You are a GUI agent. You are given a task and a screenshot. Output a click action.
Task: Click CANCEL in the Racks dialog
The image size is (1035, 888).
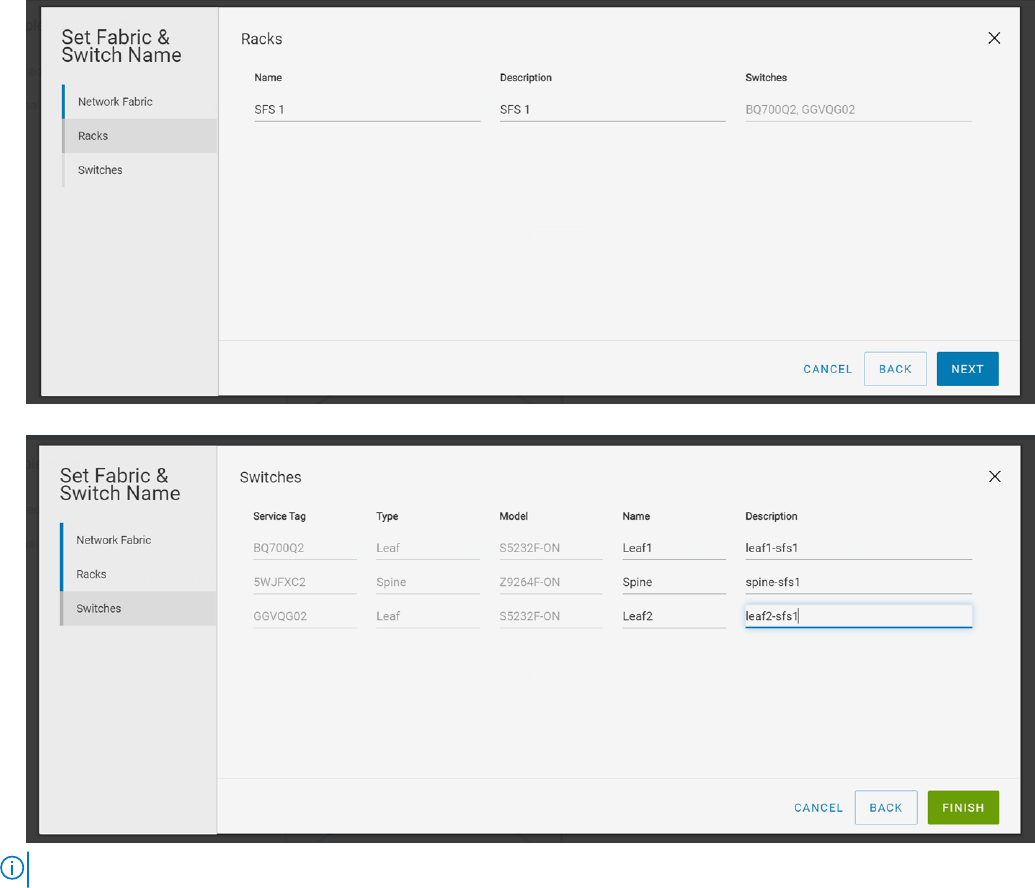click(x=827, y=369)
